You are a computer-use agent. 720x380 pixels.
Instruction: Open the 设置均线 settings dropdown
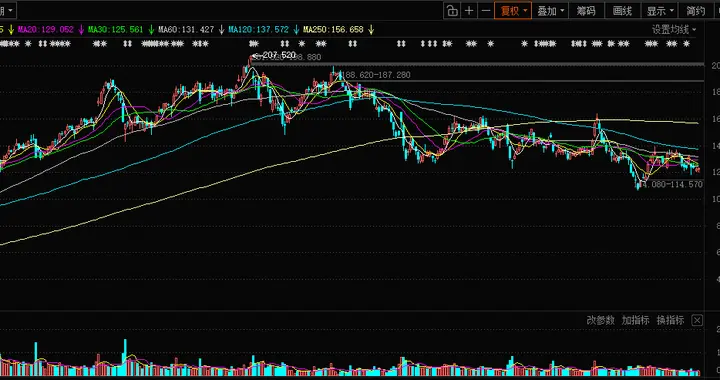674,30
